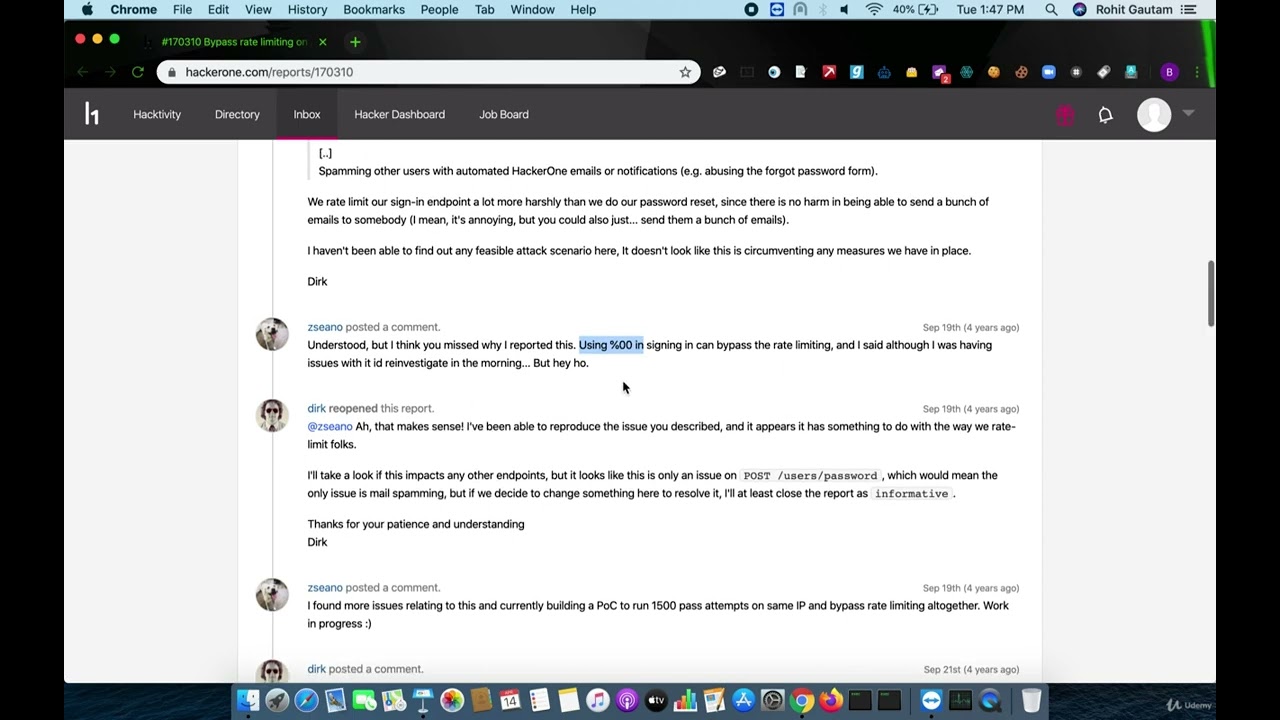Bookmark this page with the star icon
This screenshot has width=1280, height=720.
point(685,72)
